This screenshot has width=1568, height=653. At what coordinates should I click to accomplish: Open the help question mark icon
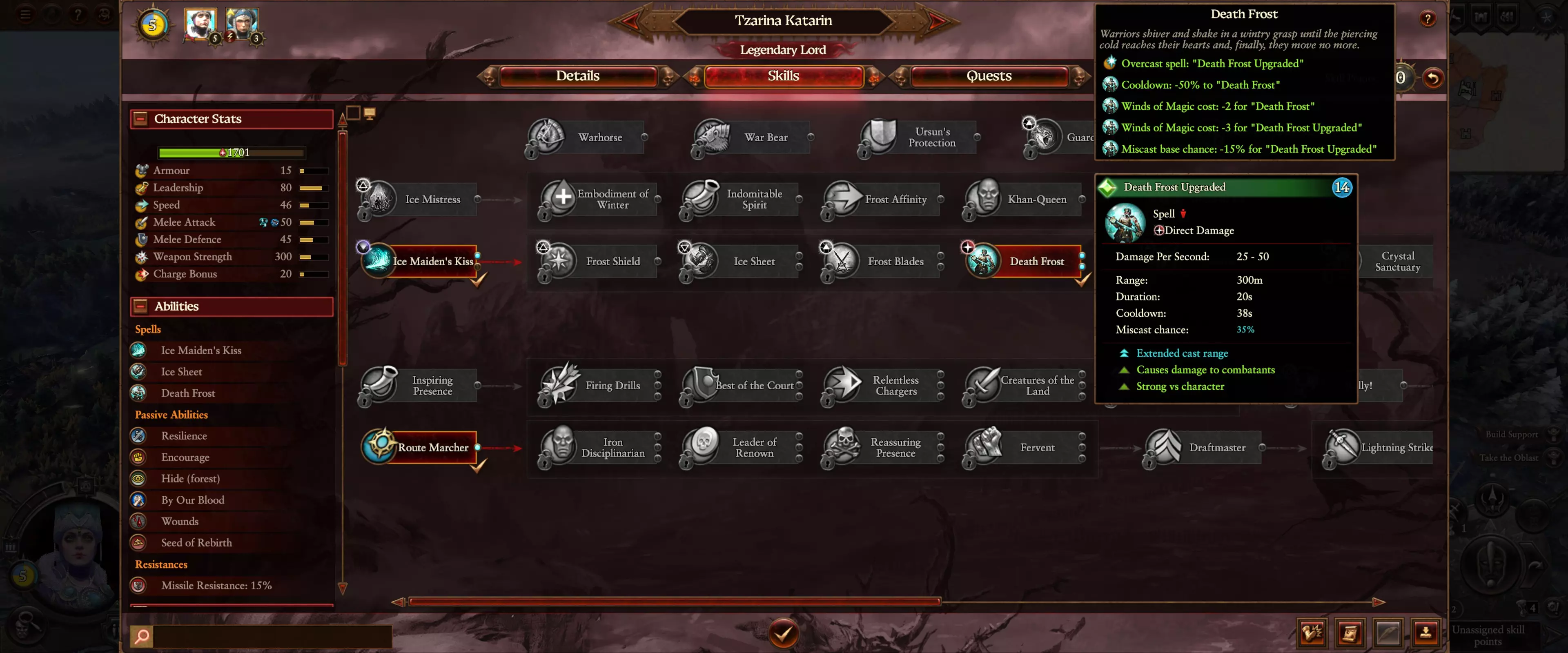[1428, 19]
